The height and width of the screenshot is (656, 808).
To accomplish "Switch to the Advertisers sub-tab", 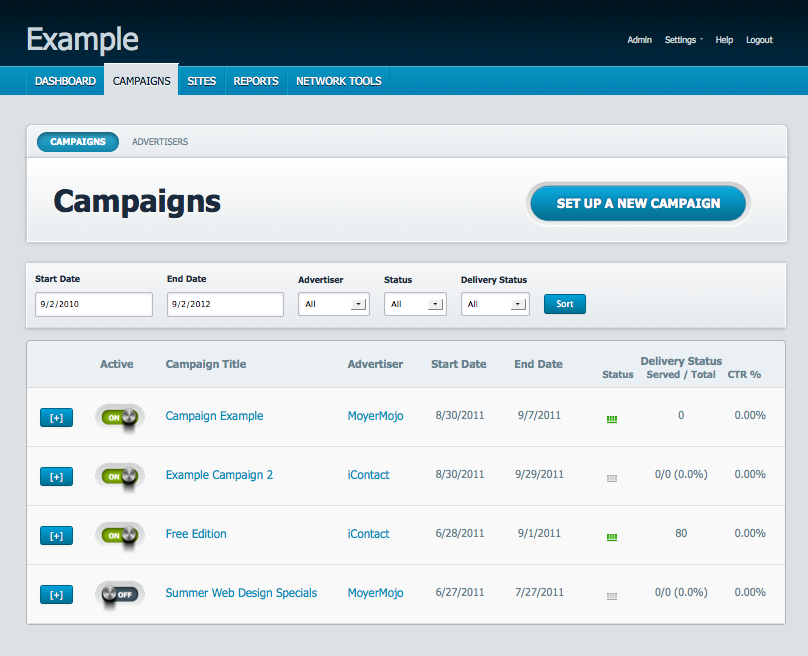I will click(x=160, y=142).
